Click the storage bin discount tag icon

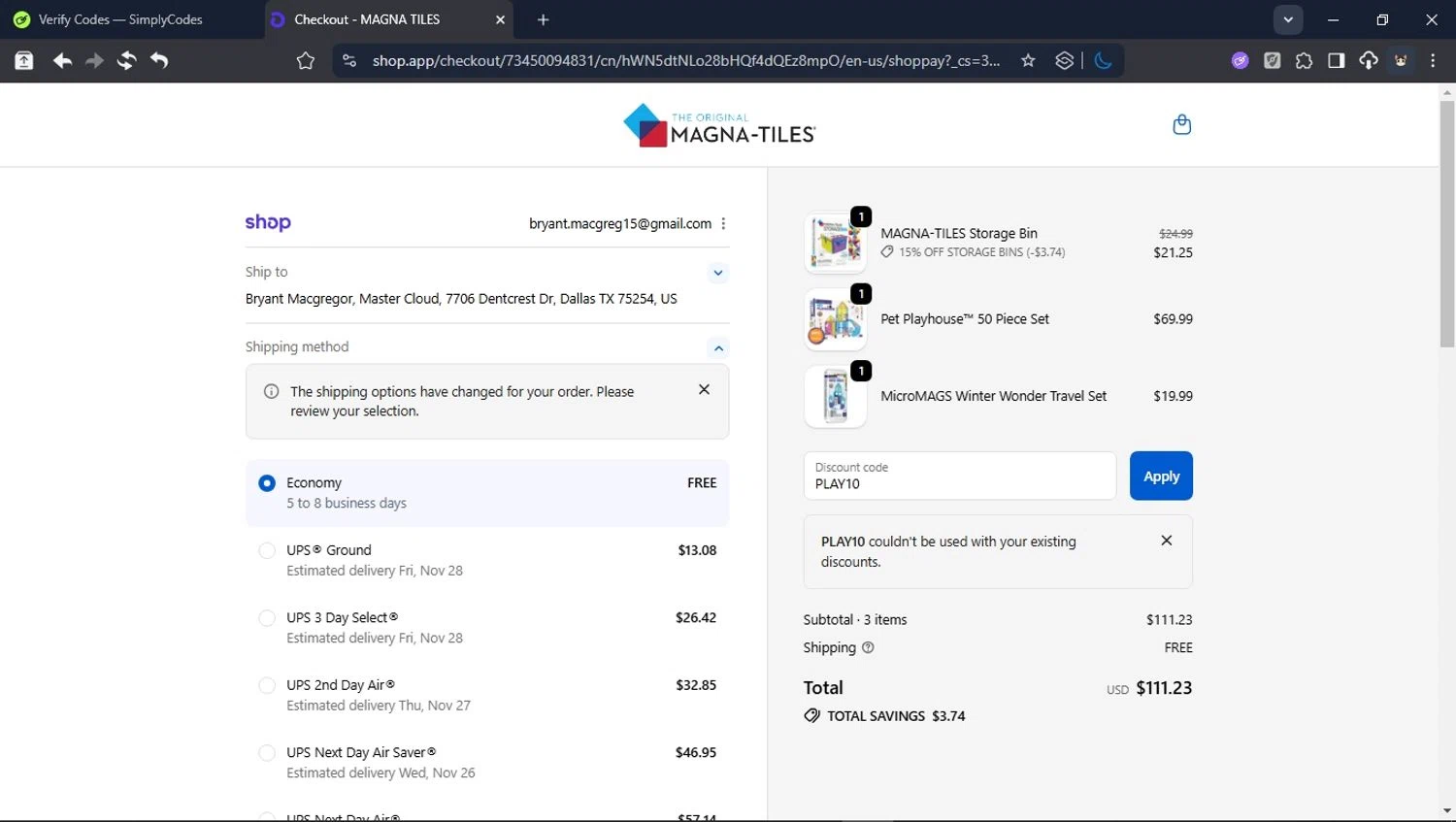887,252
